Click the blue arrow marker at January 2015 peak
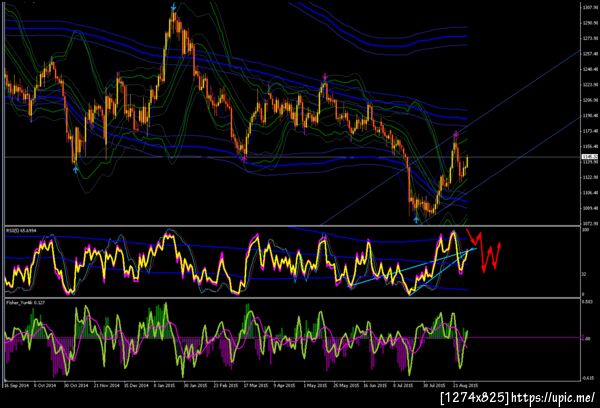 [x=173, y=7]
